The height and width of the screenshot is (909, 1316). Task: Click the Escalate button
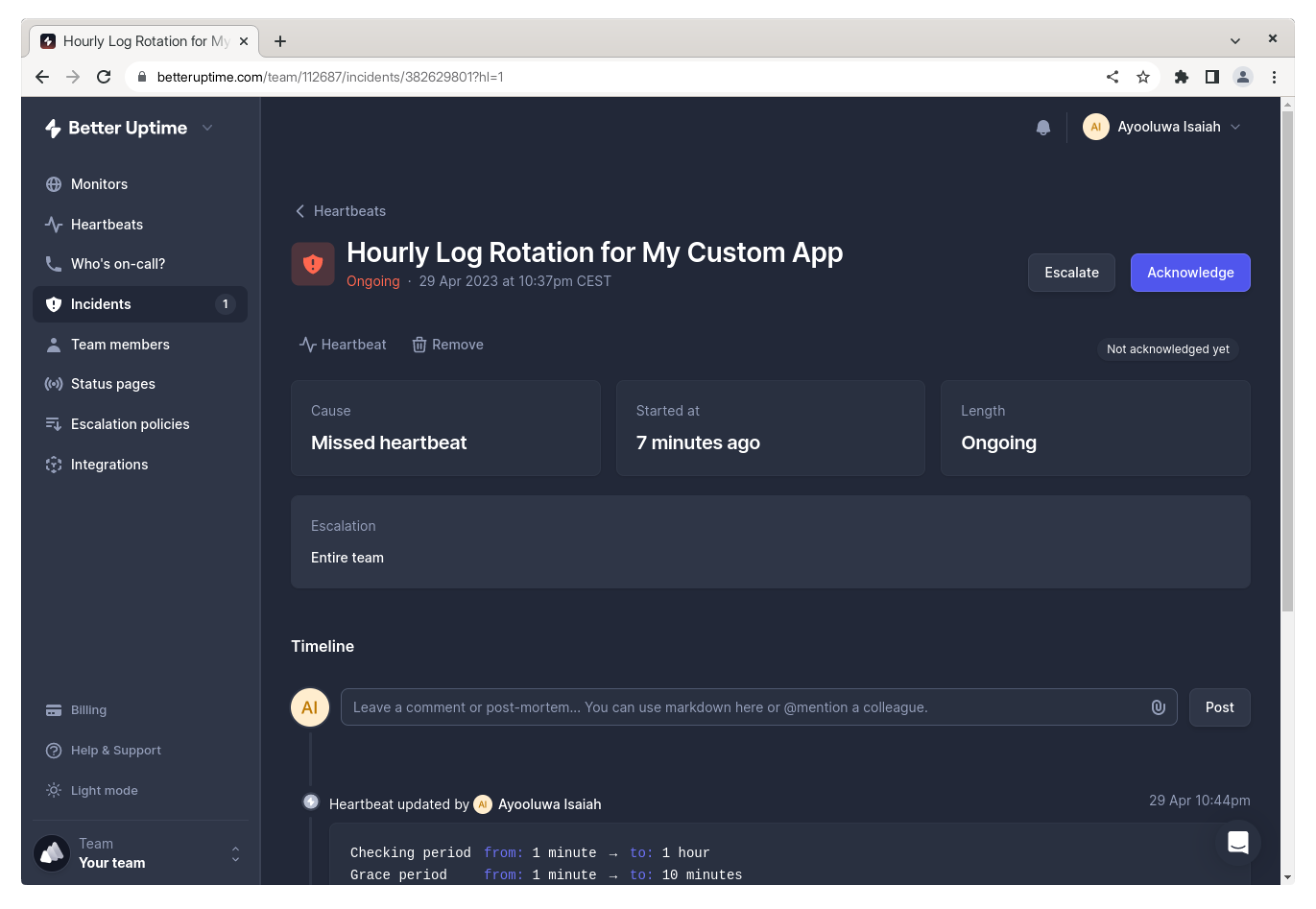1071,272
